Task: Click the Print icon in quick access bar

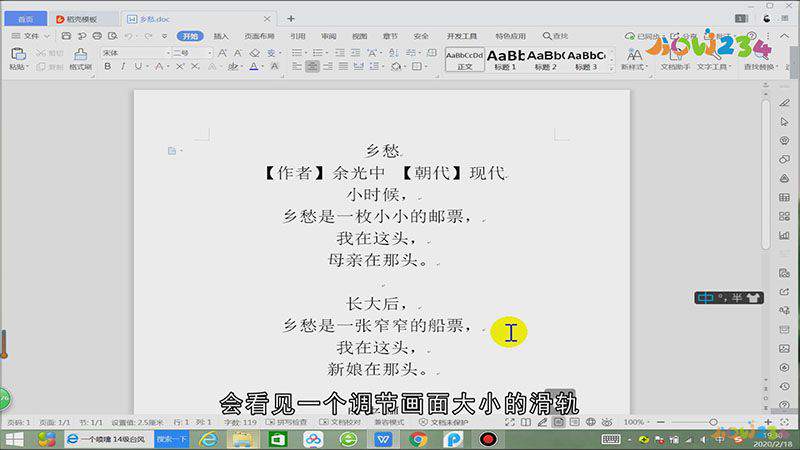Action: pyautogui.click(x=97, y=36)
